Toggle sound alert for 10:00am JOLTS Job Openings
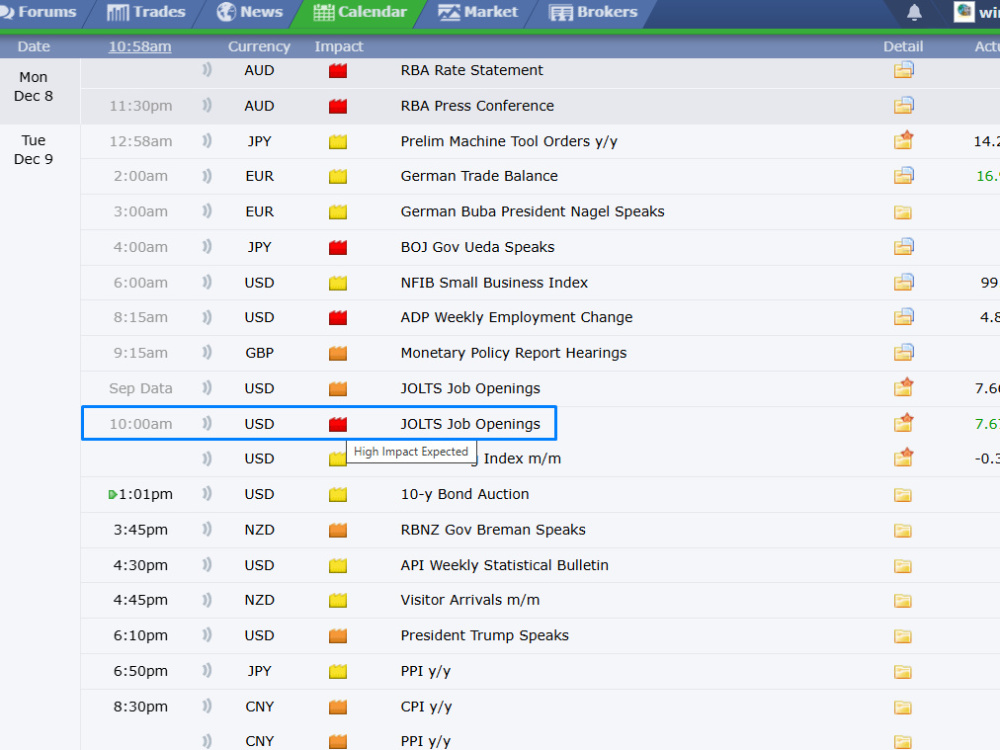Screen dimensions: 1000x750 click(207, 423)
